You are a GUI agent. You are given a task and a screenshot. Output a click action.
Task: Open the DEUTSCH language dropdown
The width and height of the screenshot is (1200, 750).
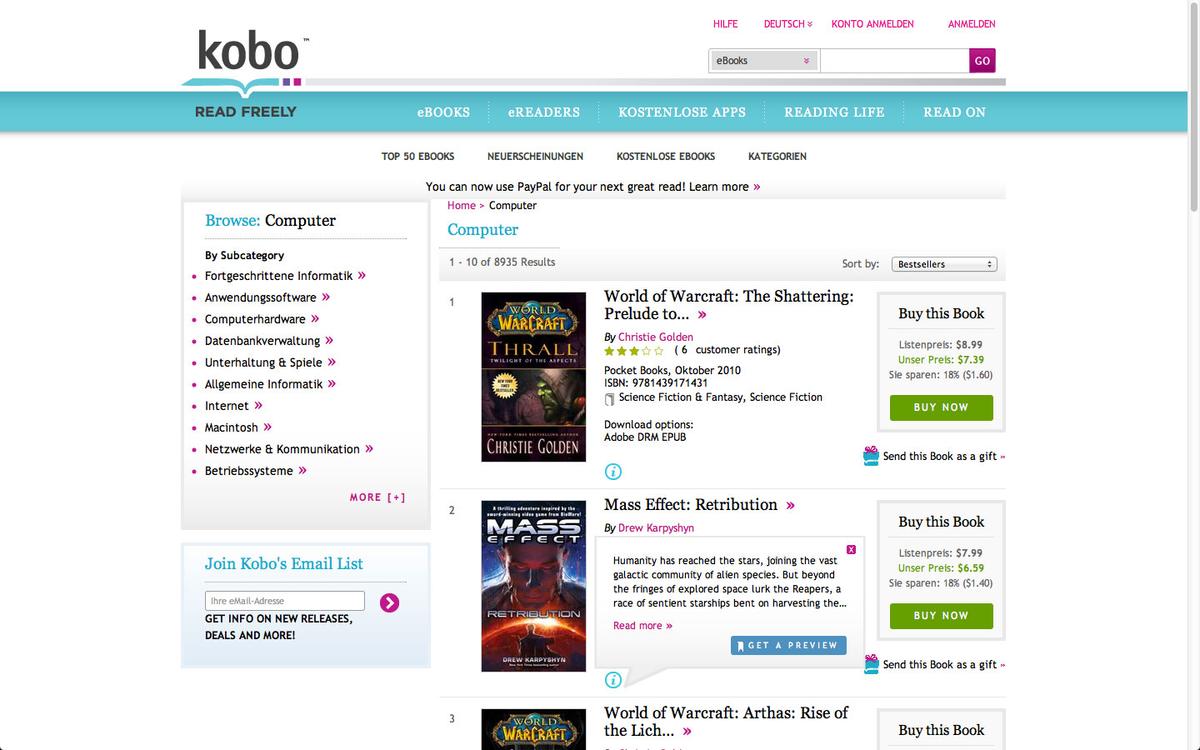[x=788, y=24]
